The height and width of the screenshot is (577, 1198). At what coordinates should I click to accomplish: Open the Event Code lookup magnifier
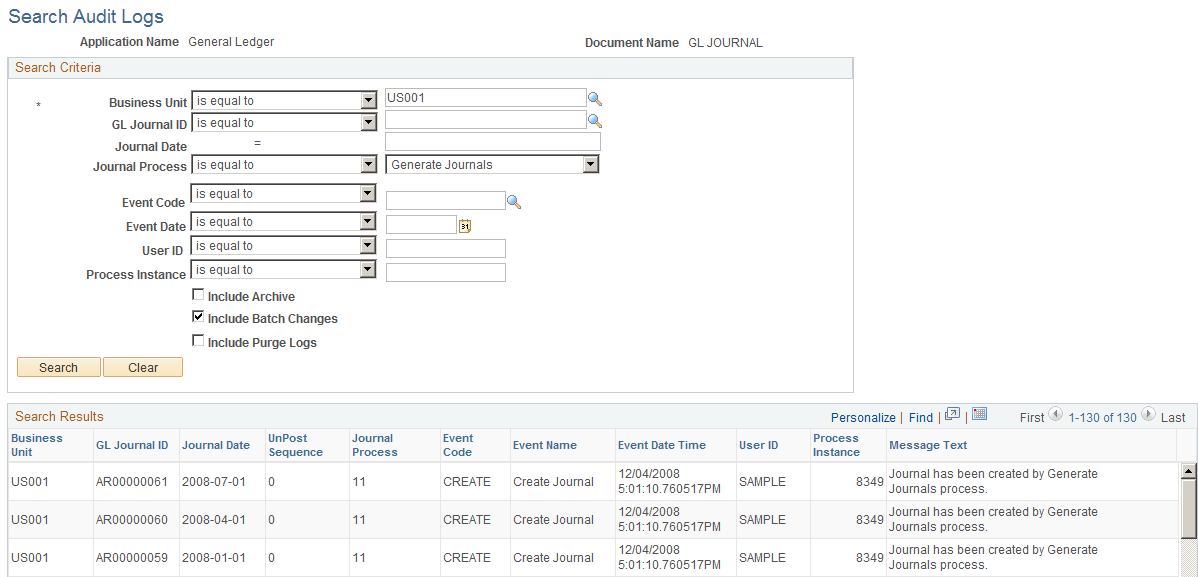[x=514, y=201]
